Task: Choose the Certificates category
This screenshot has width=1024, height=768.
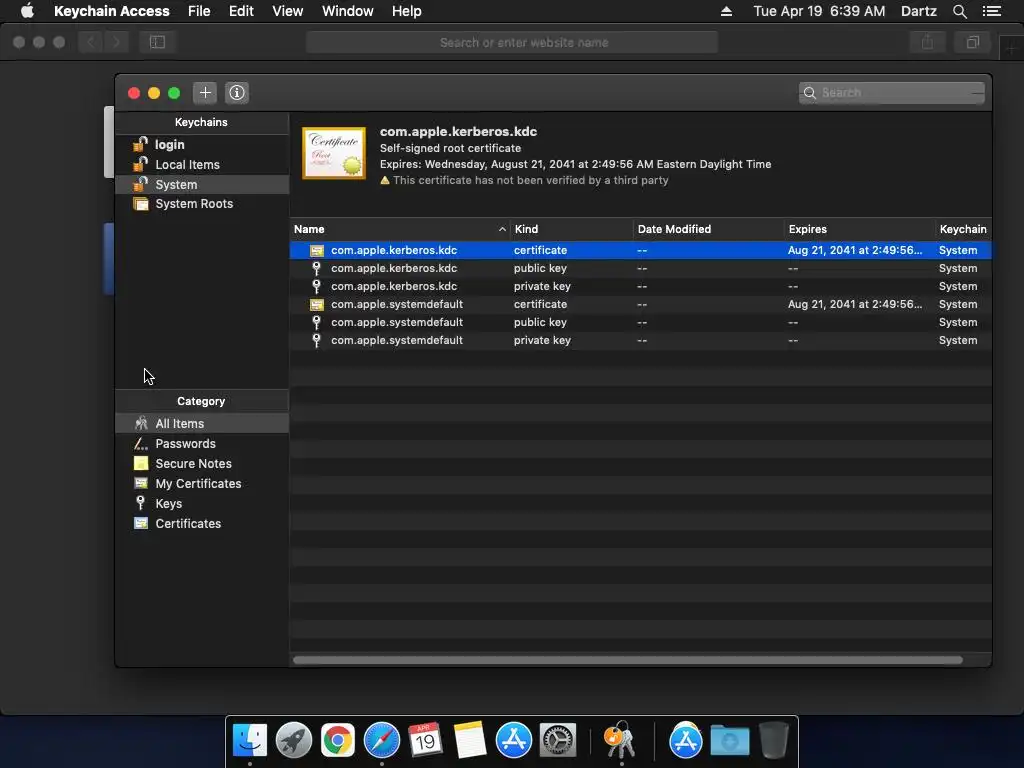Action: click(x=202, y=523)
